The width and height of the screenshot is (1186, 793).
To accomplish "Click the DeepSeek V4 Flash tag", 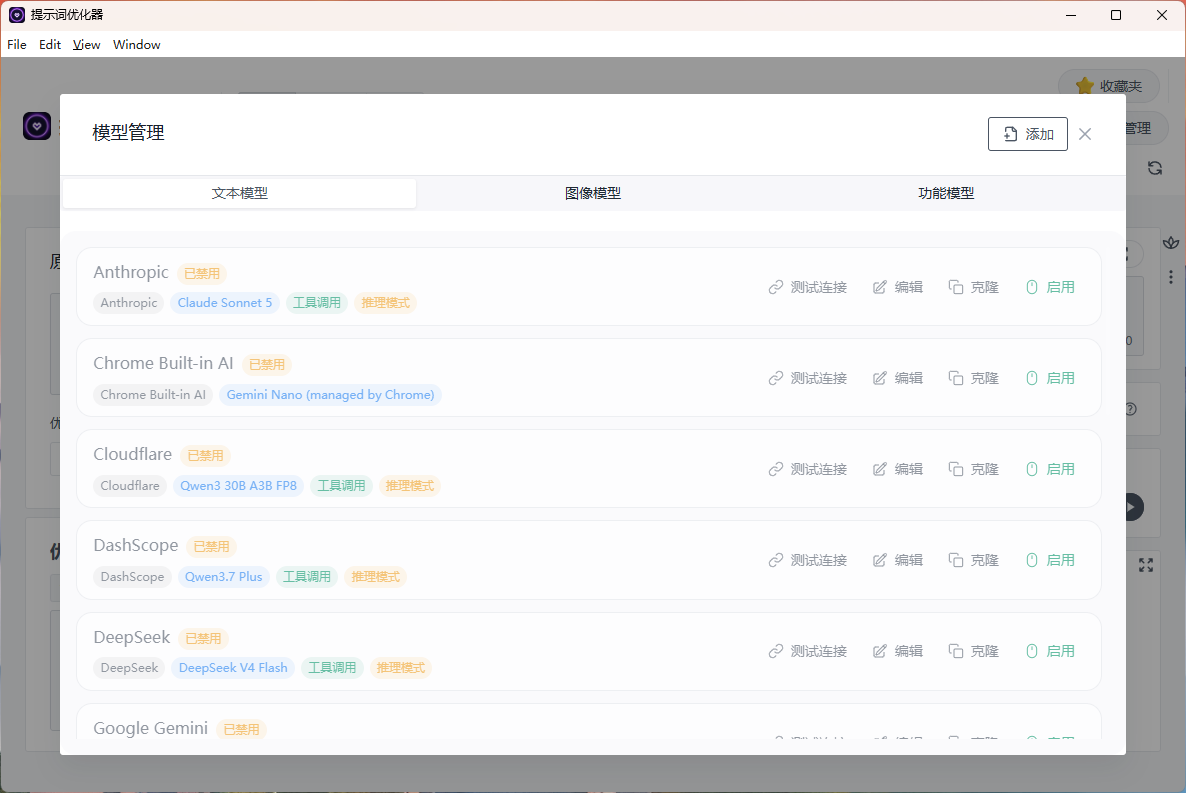I will click(233, 668).
